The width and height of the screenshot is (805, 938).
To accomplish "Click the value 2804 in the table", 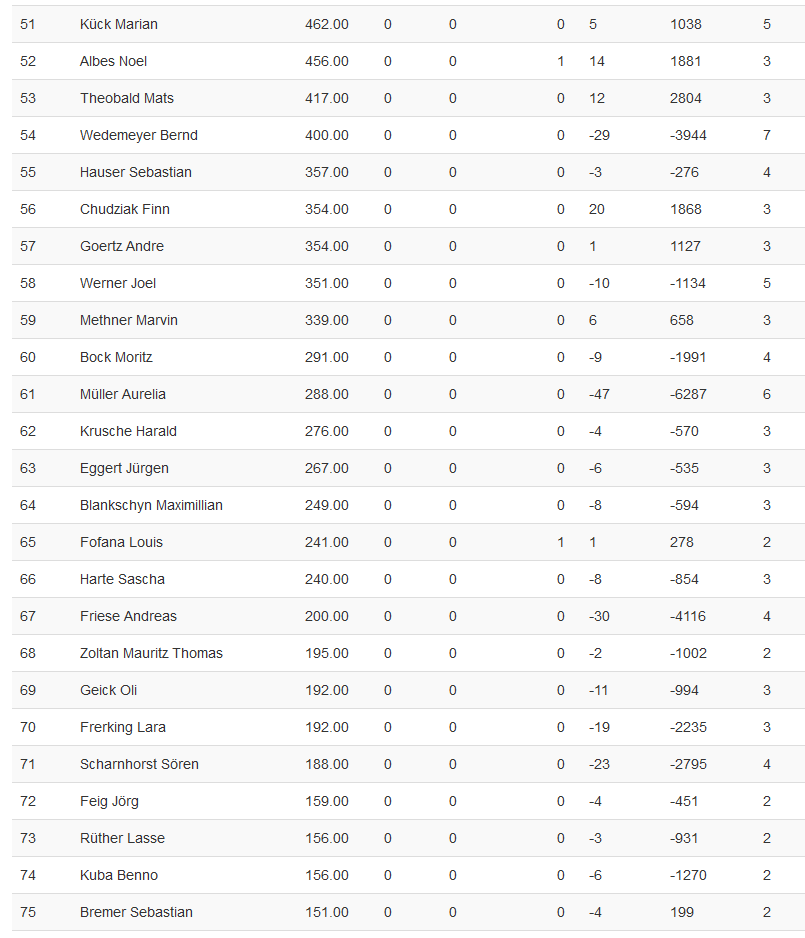I will tap(686, 98).
